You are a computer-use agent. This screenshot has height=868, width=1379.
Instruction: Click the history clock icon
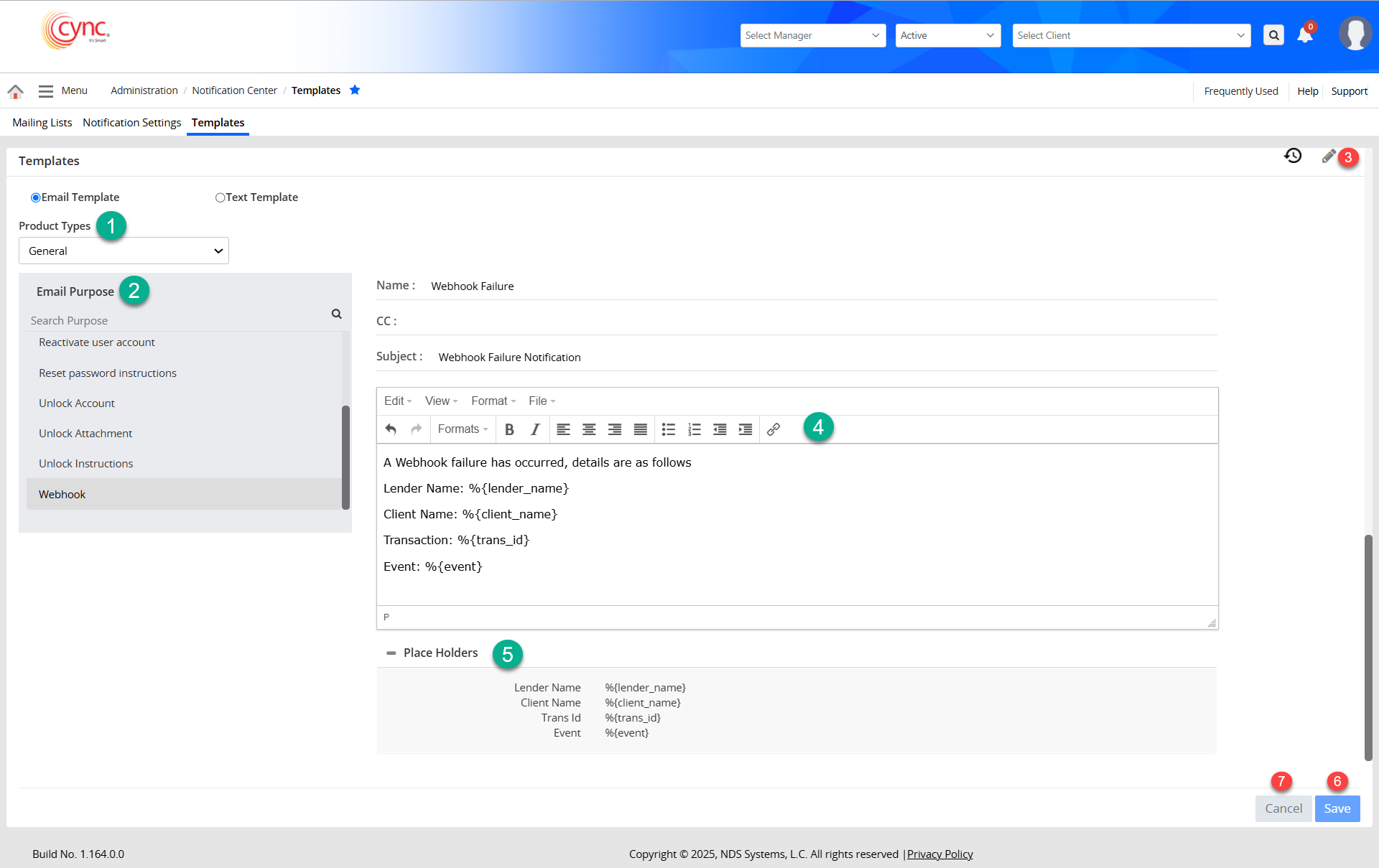(1293, 156)
